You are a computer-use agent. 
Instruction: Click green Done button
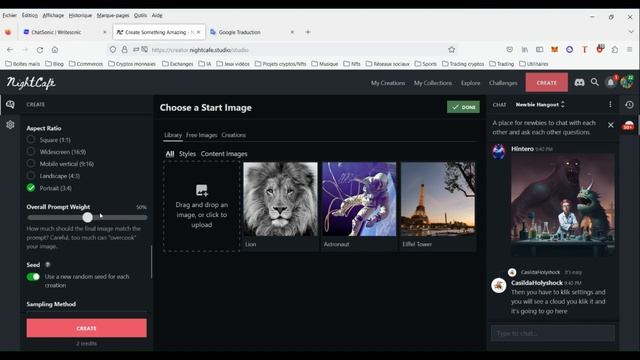click(463, 107)
